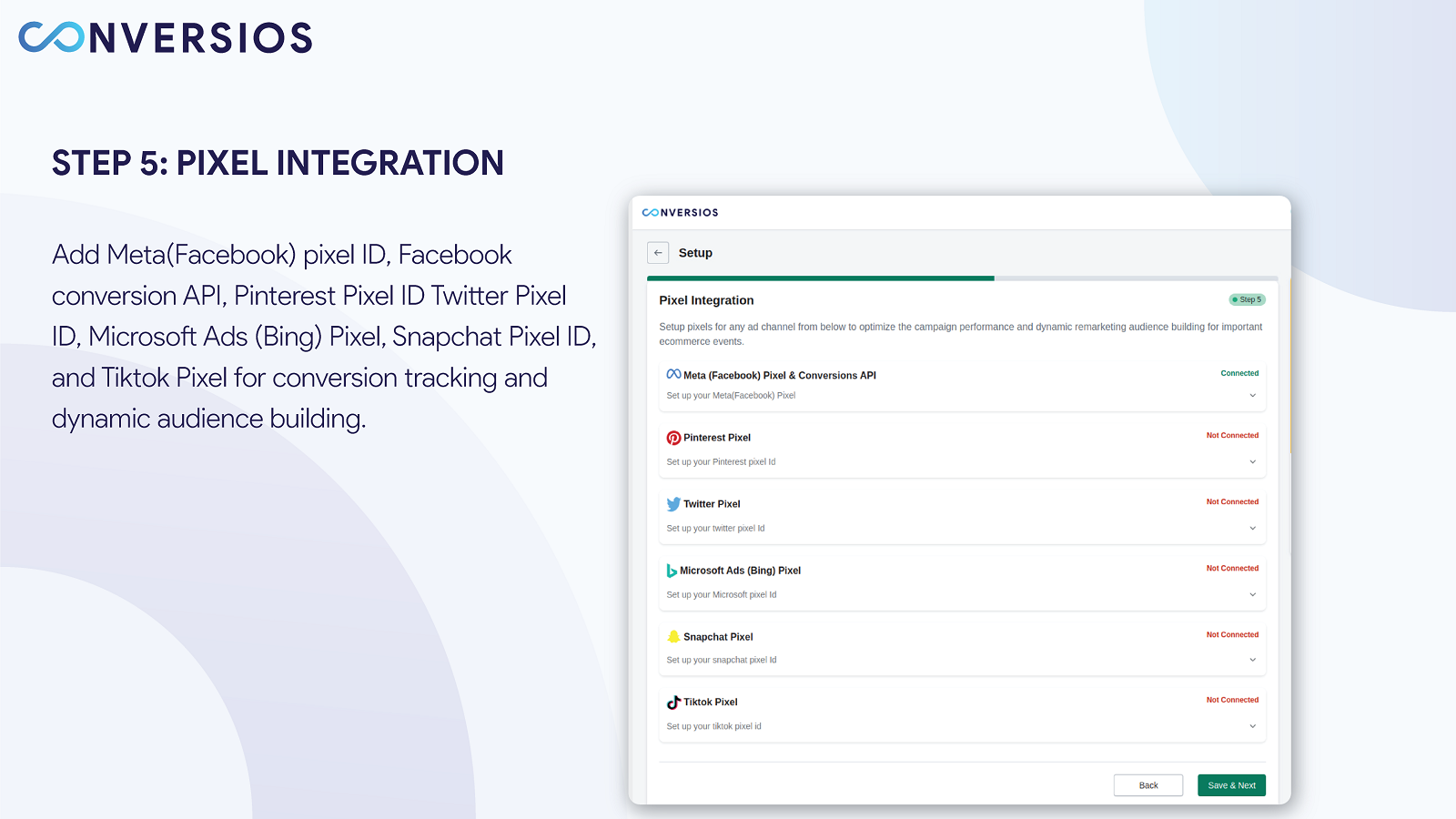
Task: Expand the Microsoft Ads (Bing) Pixel chevron
Action: (1252, 594)
